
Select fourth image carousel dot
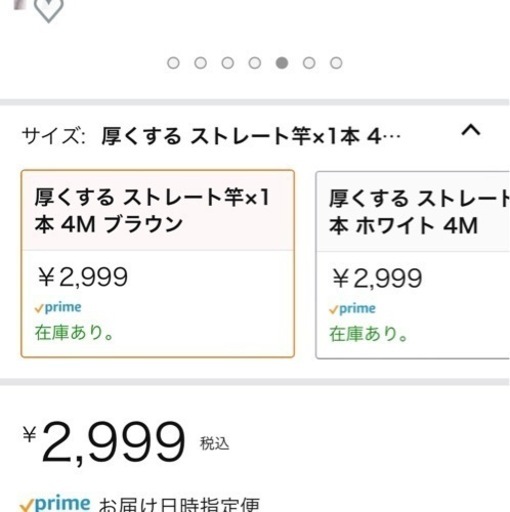click(255, 63)
